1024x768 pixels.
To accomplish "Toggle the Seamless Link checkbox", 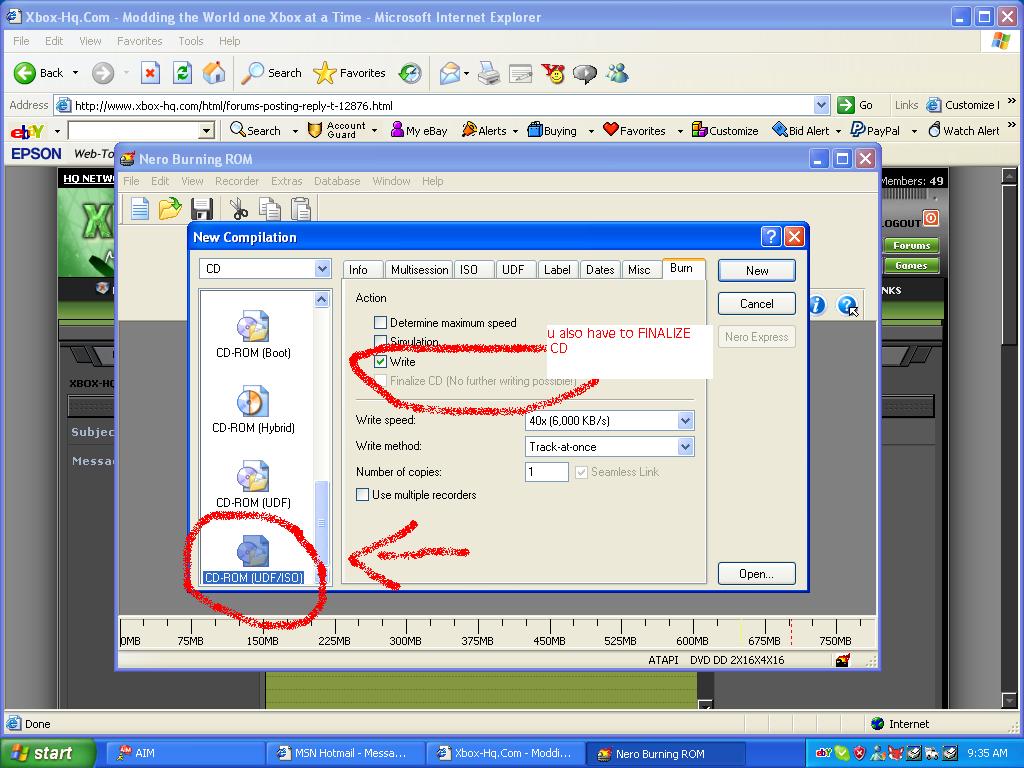I will click(x=581, y=472).
